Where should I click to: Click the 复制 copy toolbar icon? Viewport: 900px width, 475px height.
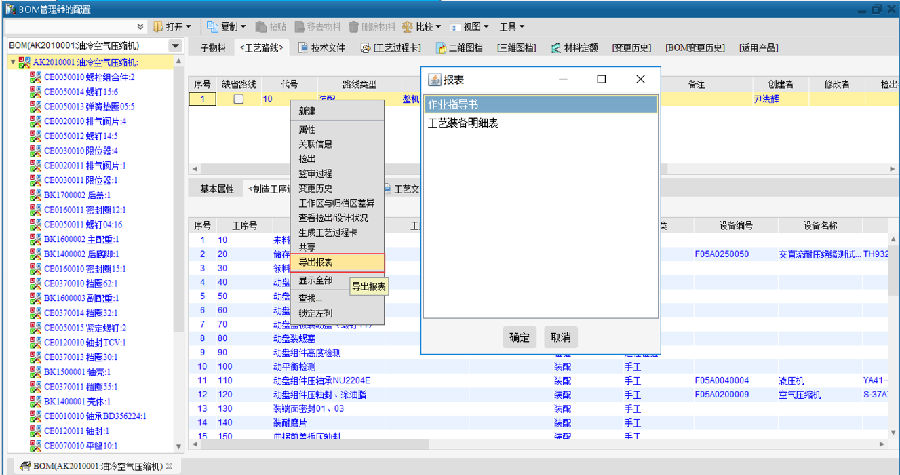point(214,26)
